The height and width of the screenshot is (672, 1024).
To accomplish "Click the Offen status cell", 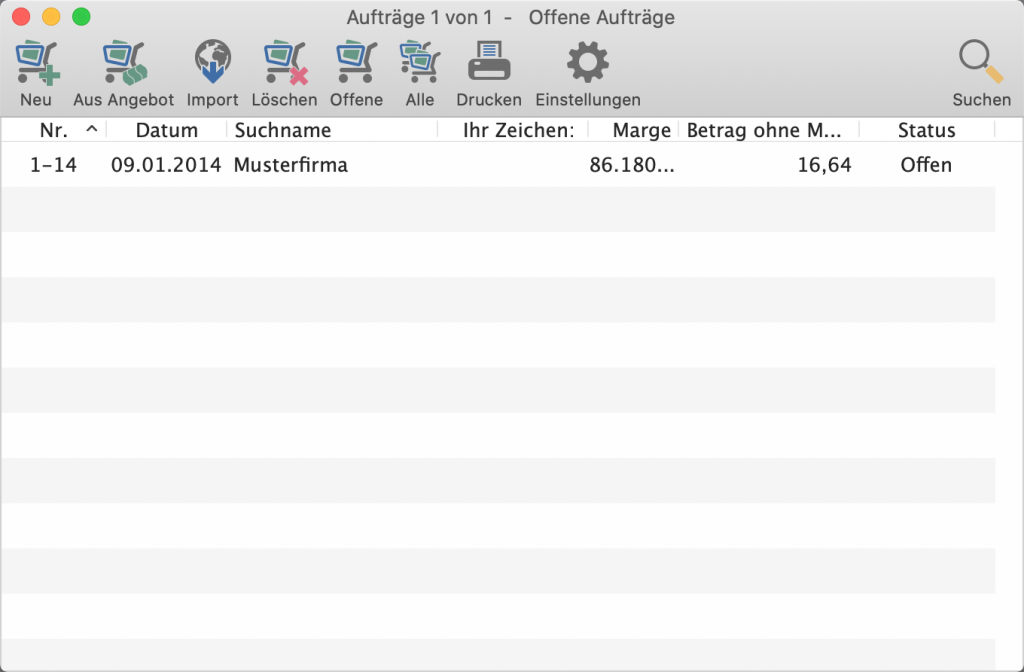I will click(926, 165).
